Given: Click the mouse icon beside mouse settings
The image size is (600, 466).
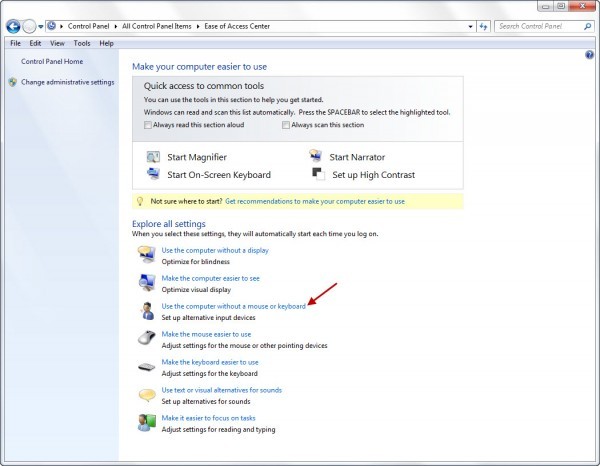Looking at the screenshot, I should (146, 338).
